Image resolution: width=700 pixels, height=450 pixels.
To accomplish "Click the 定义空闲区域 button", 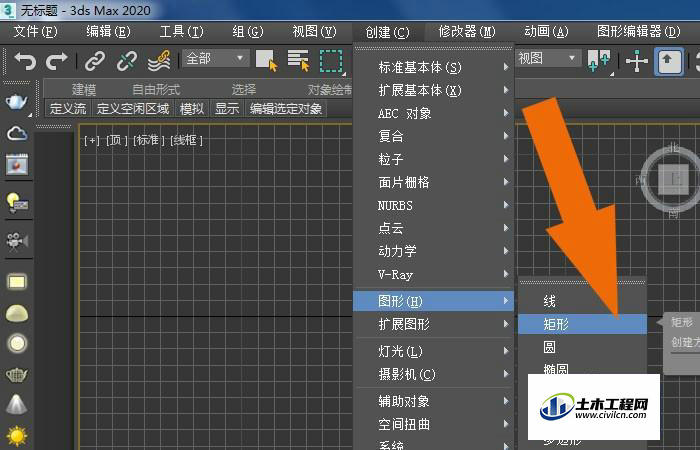I will pos(133,108).
